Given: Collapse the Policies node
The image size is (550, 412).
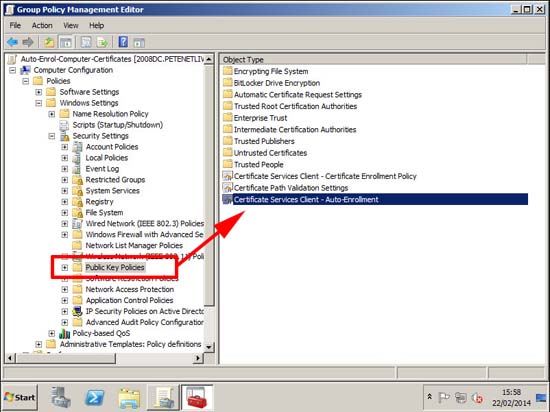Looking at the screenshot, I should point(26,81).
